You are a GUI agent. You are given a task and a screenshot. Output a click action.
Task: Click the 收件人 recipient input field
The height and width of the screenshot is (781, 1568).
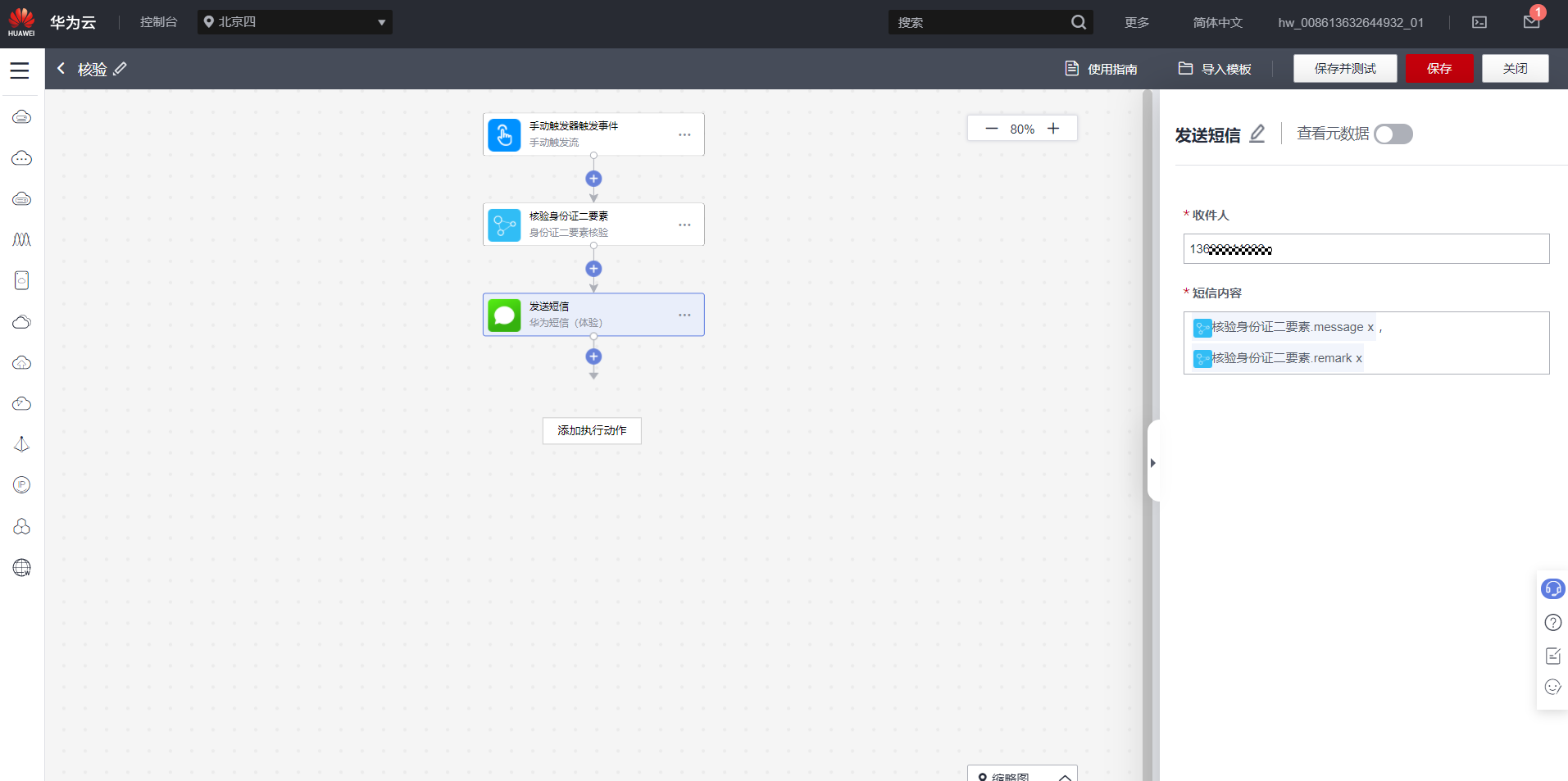click(1366, 249)
